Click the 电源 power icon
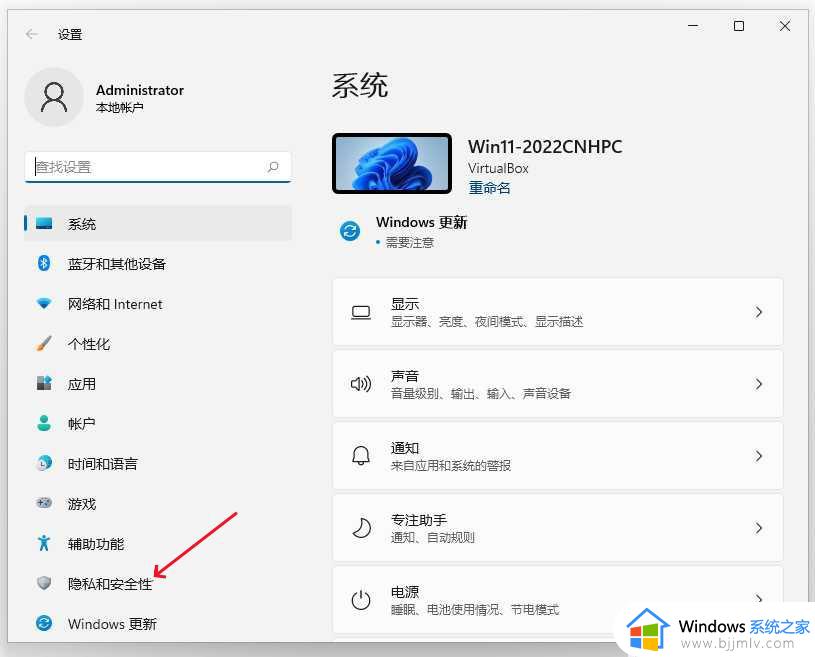Viewport: 815px width, 657px height. pyautogui.click(x=361, y=600)
